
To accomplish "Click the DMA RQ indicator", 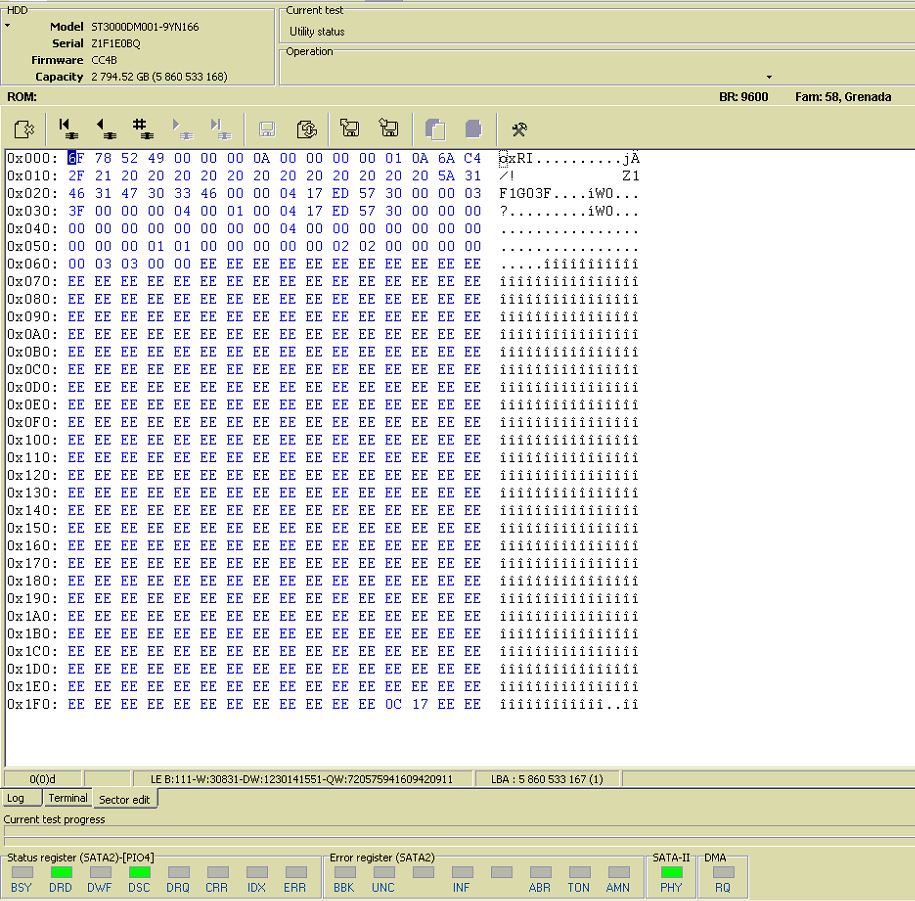I will tap(723, 872).
